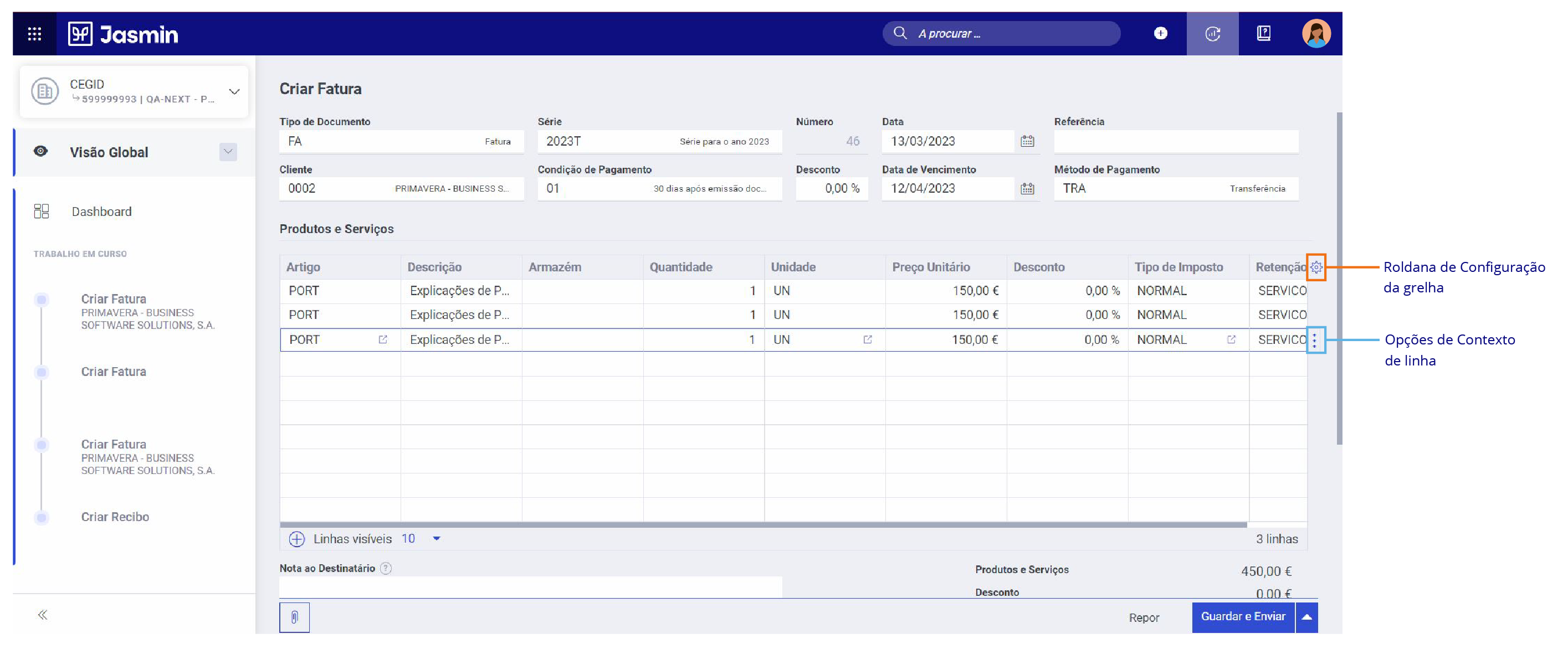Open grid configuration gear icon
This screenshot has height=649, width=1568.
pos(1315,267)
